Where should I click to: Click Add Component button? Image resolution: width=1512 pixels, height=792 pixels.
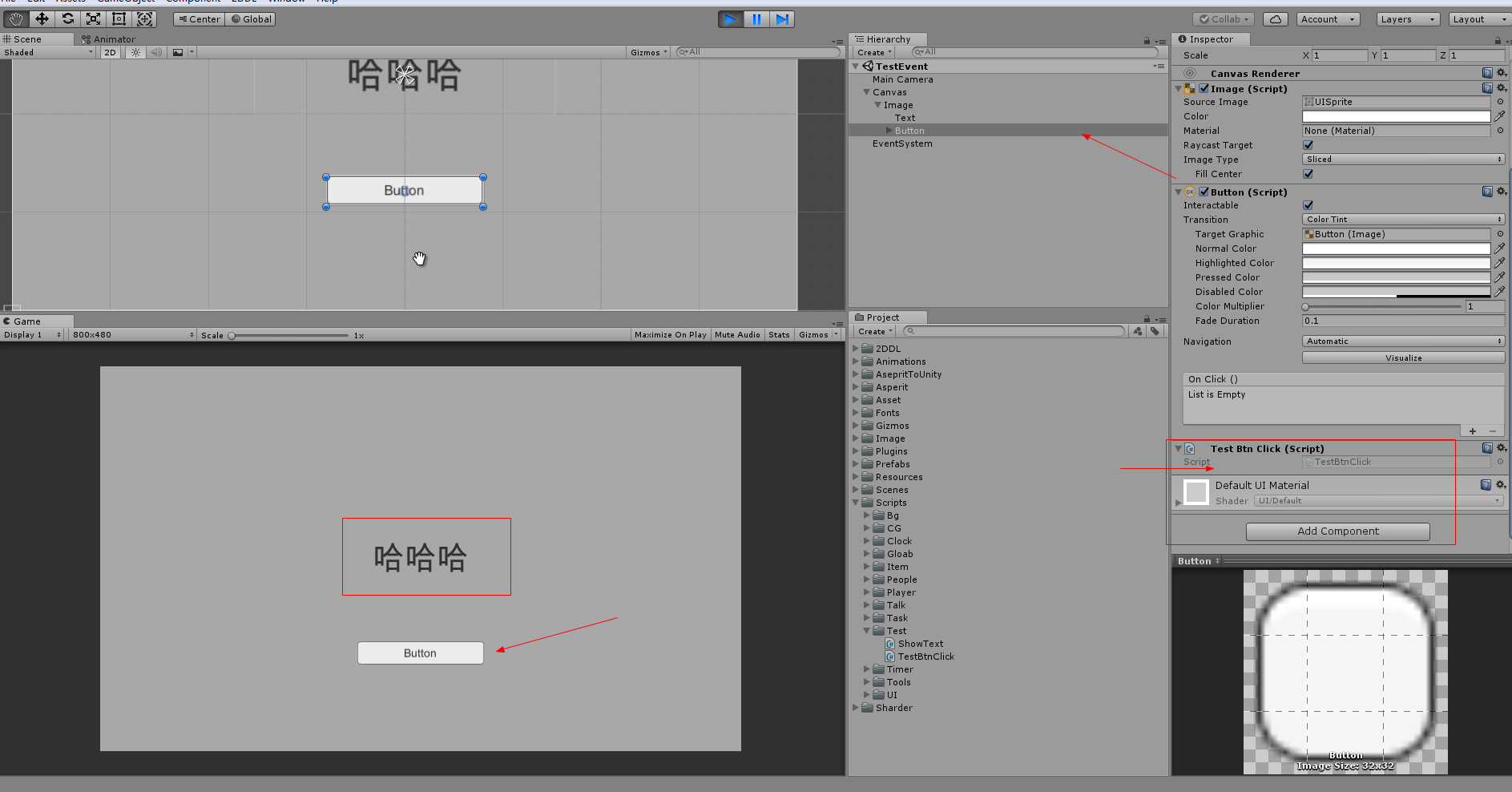click(1338, 531)
